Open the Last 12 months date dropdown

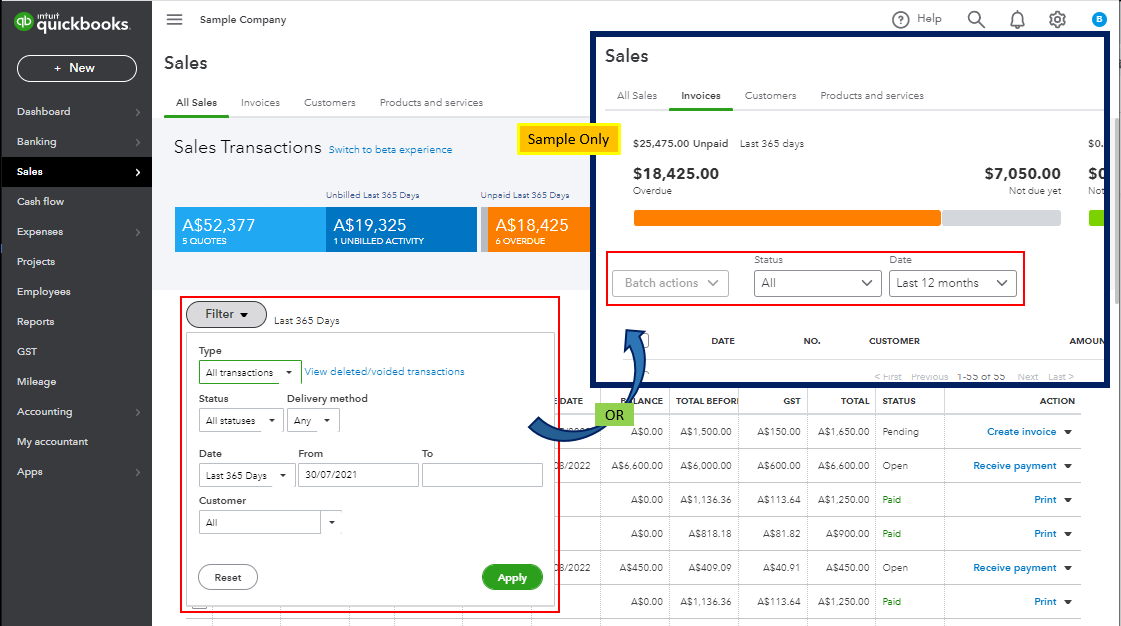click(x=952, y=283)
